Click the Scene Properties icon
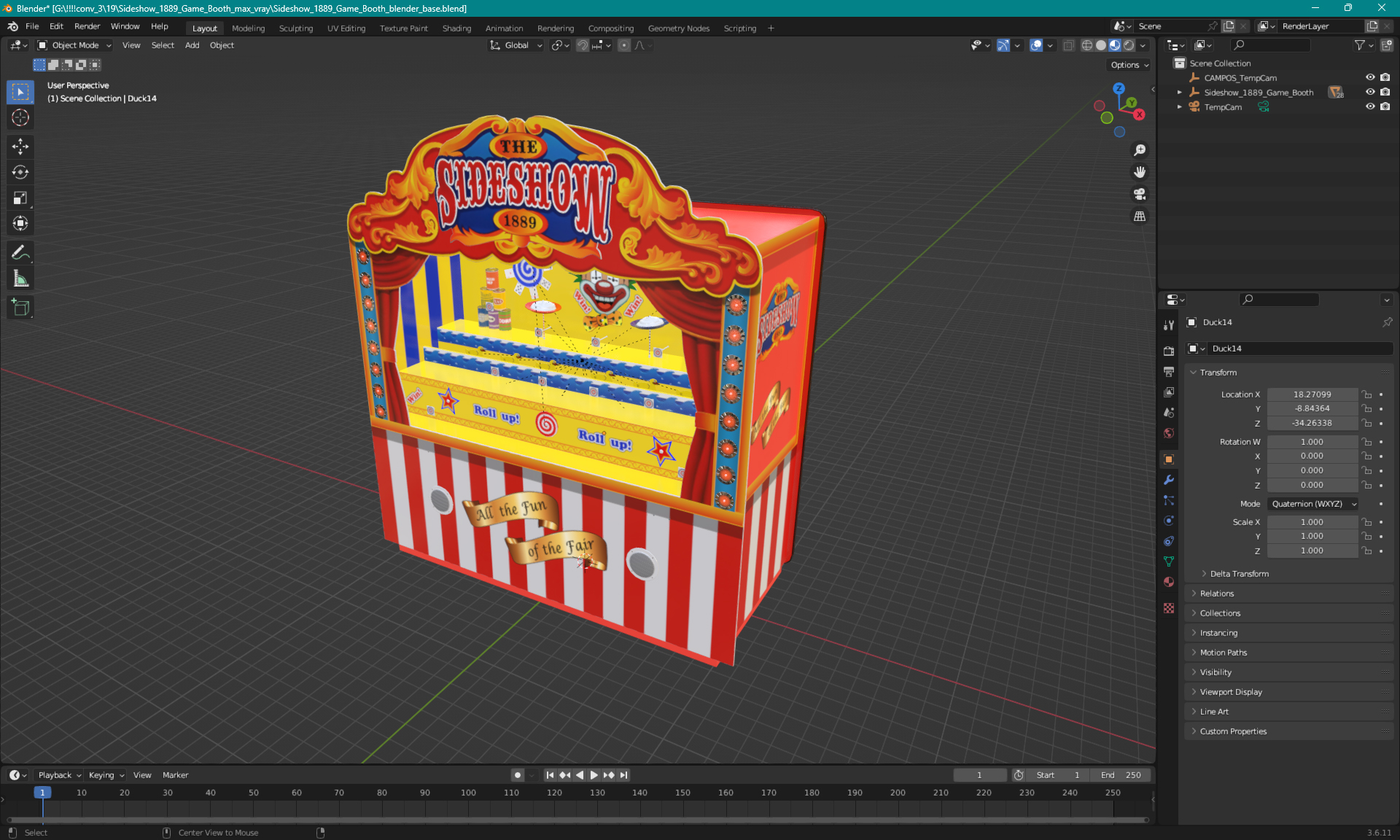 coord(1170,414)
